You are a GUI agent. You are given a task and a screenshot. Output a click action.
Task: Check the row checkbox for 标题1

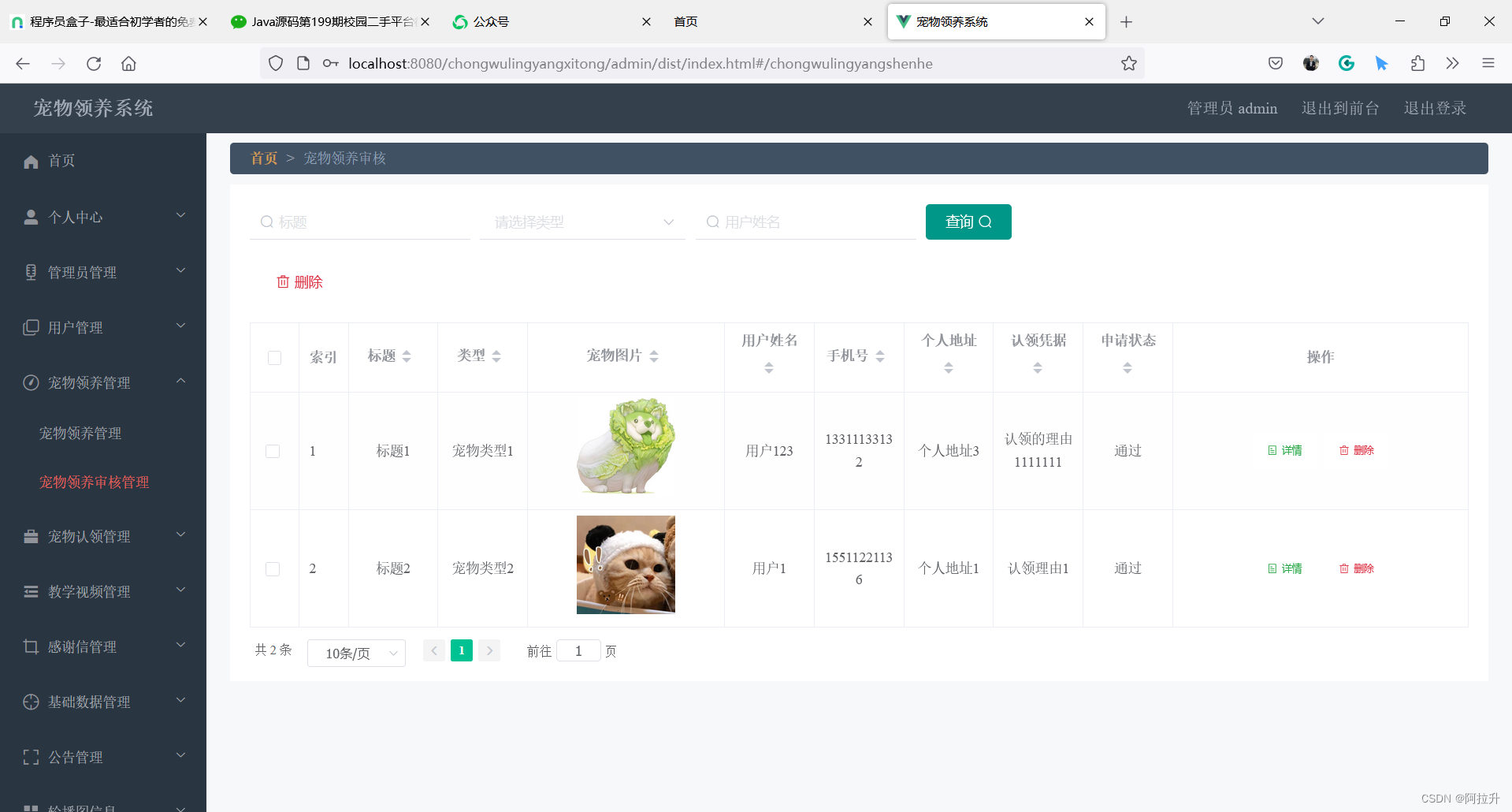tap(273, 452)
